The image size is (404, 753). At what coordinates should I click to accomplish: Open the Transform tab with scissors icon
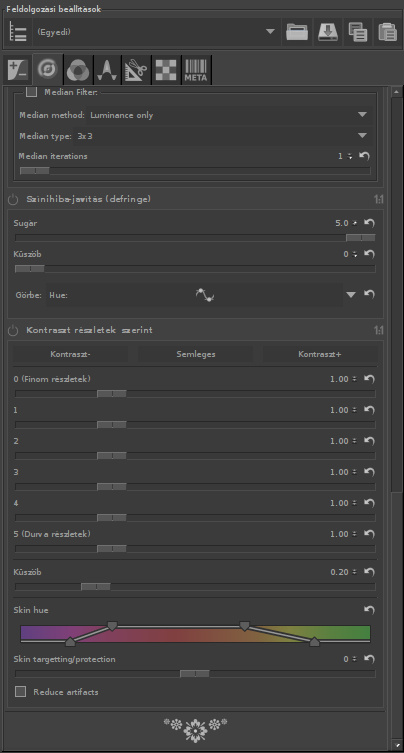click(x=136, y=71)
